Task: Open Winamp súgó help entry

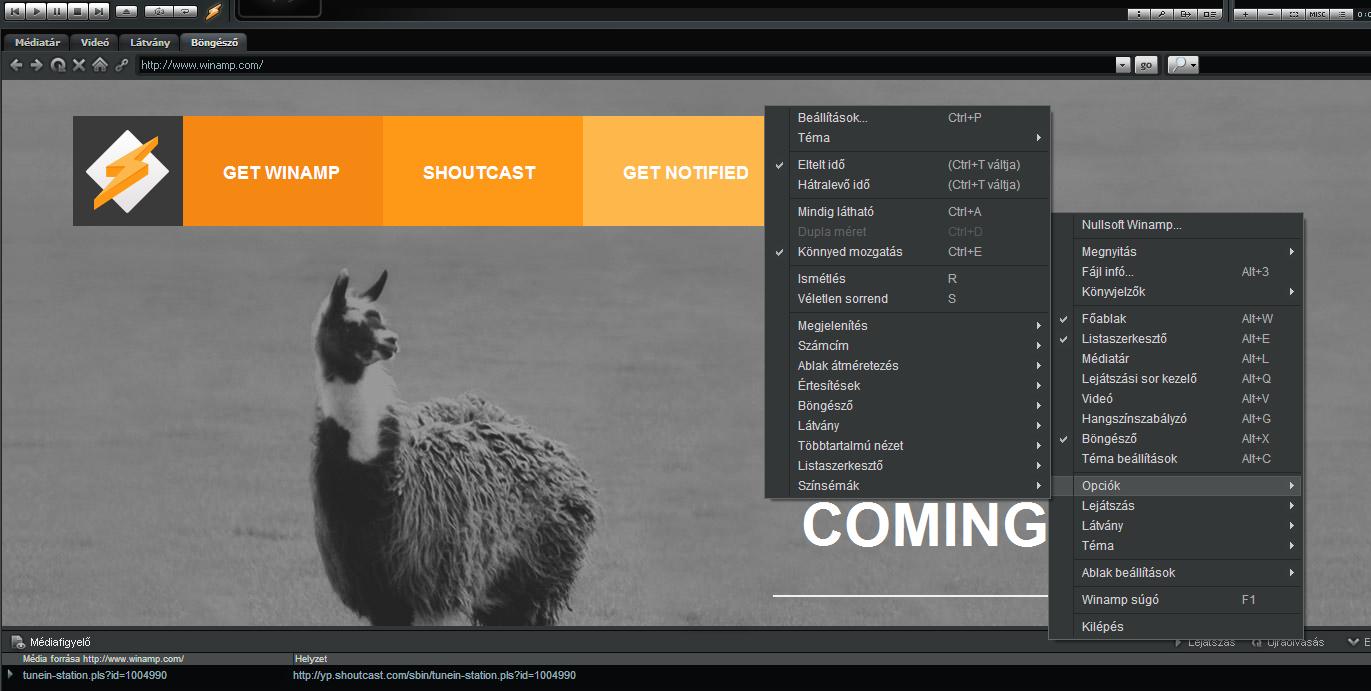Action: [x=1176, y=600]
